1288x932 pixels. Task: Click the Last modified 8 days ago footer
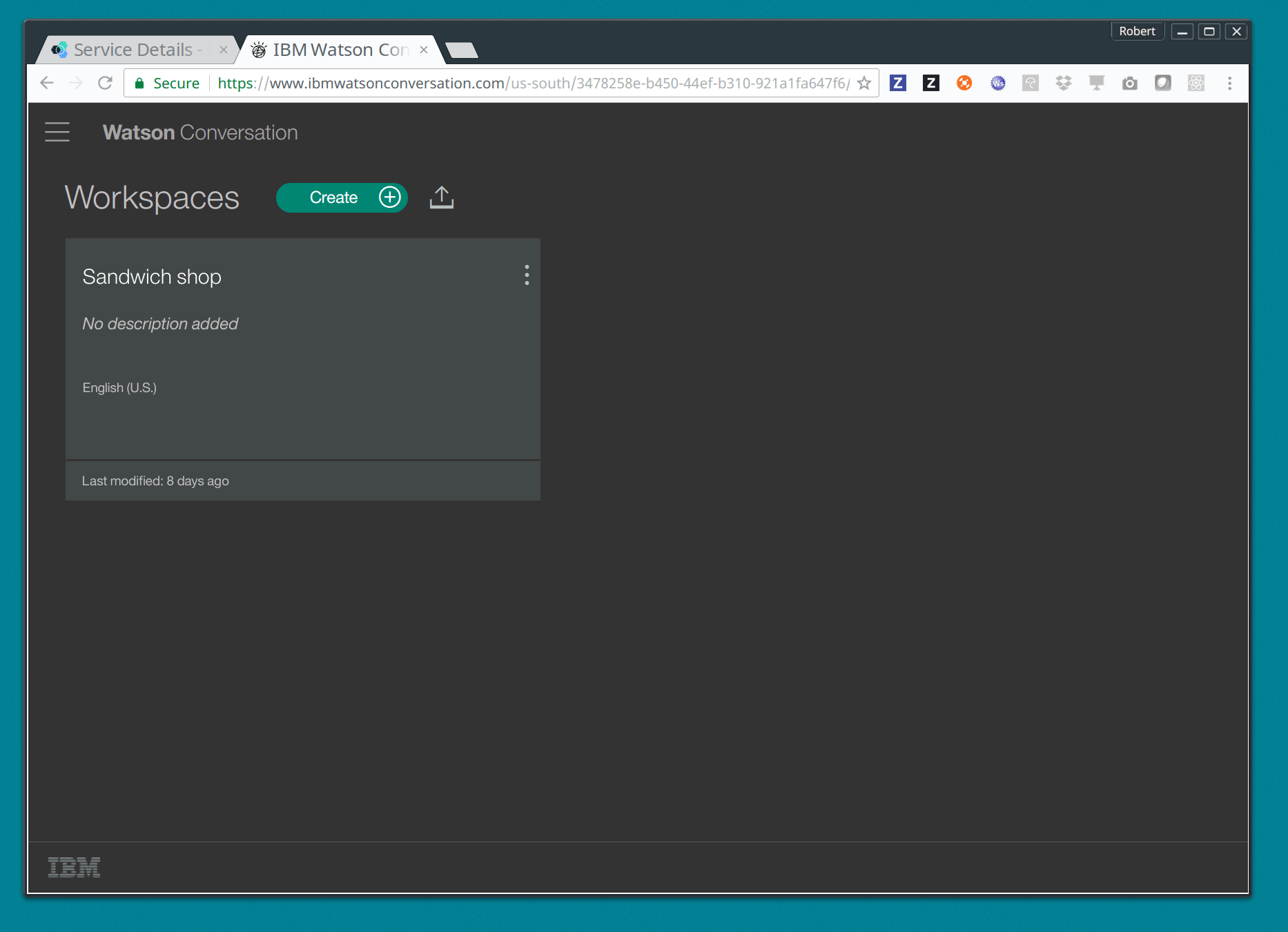click(303, 481)
